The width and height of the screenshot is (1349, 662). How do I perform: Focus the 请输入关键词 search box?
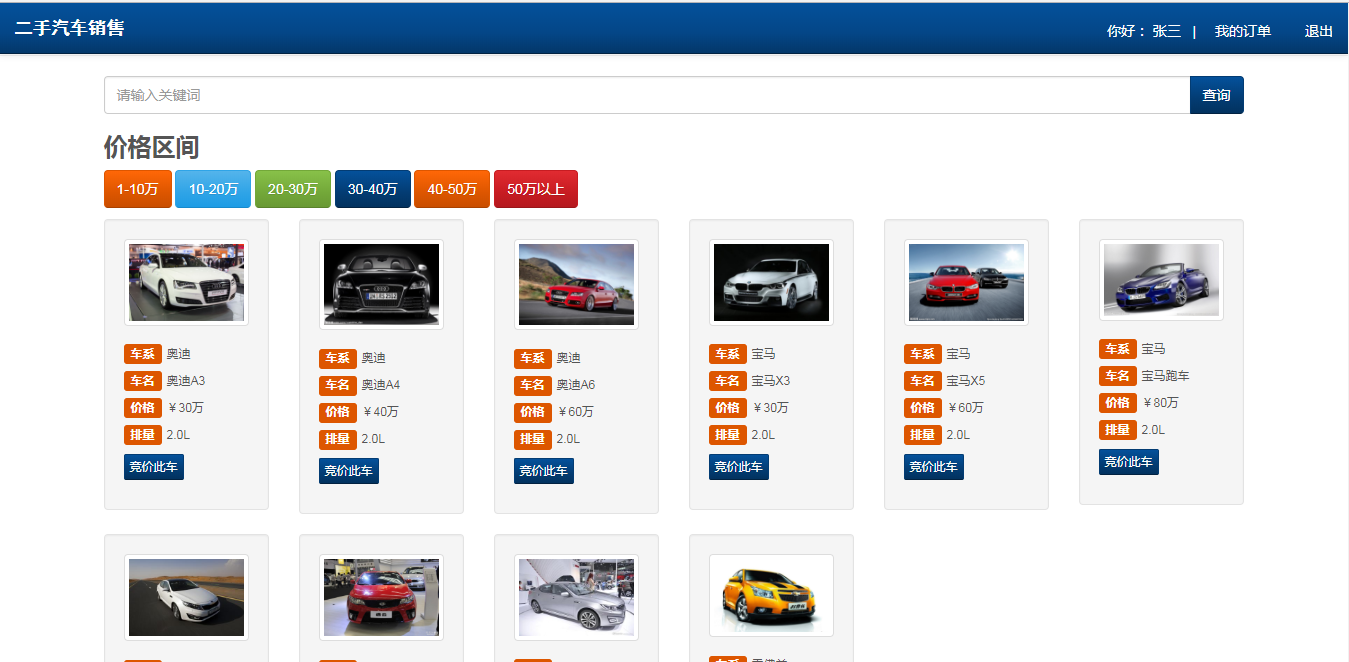click(x=647, y=95)
